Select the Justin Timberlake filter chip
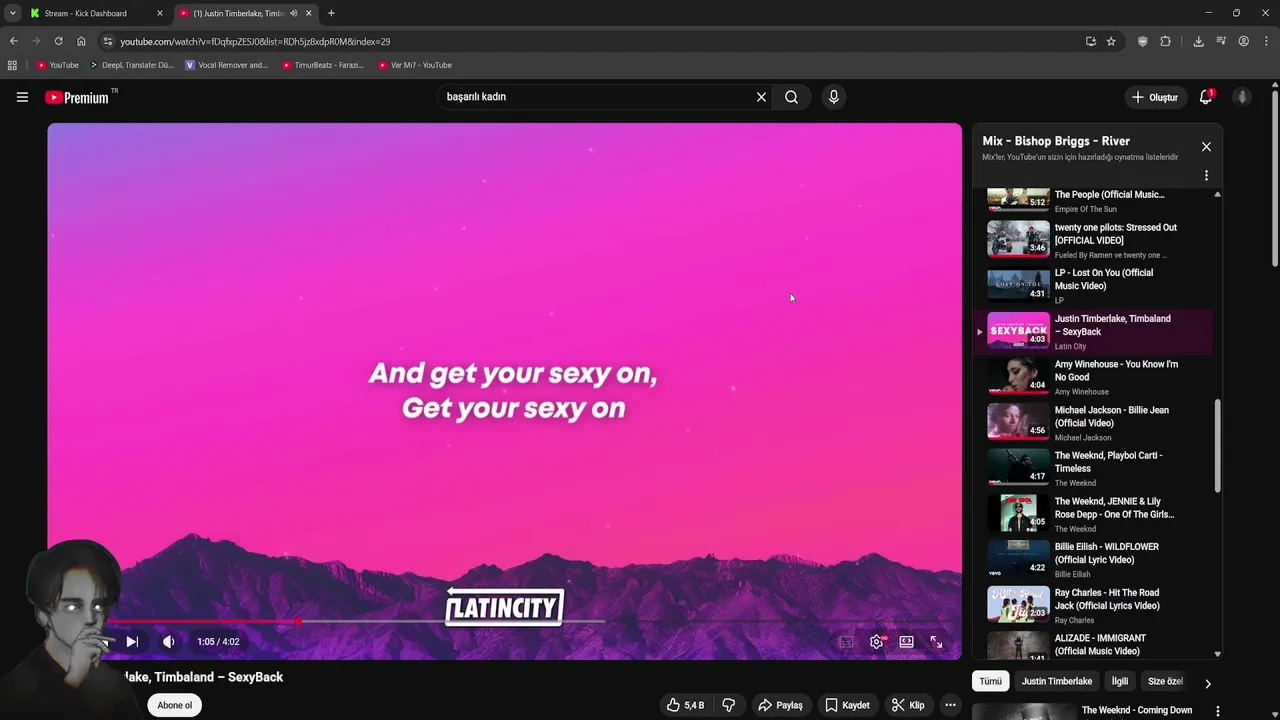 pyautogui.click(x=1056, y=681)
